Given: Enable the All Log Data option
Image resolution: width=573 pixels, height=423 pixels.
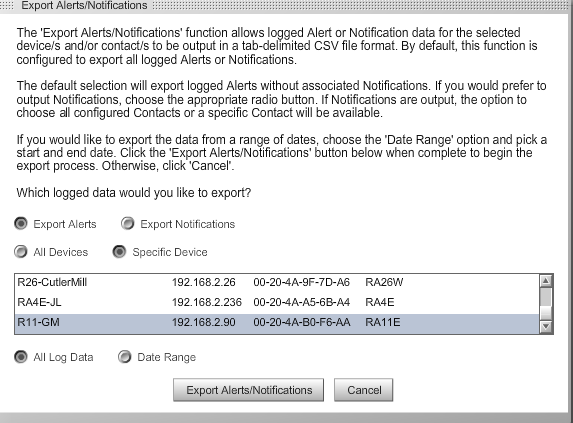Looking at the screenshot, I should click(x=21, y=357).
